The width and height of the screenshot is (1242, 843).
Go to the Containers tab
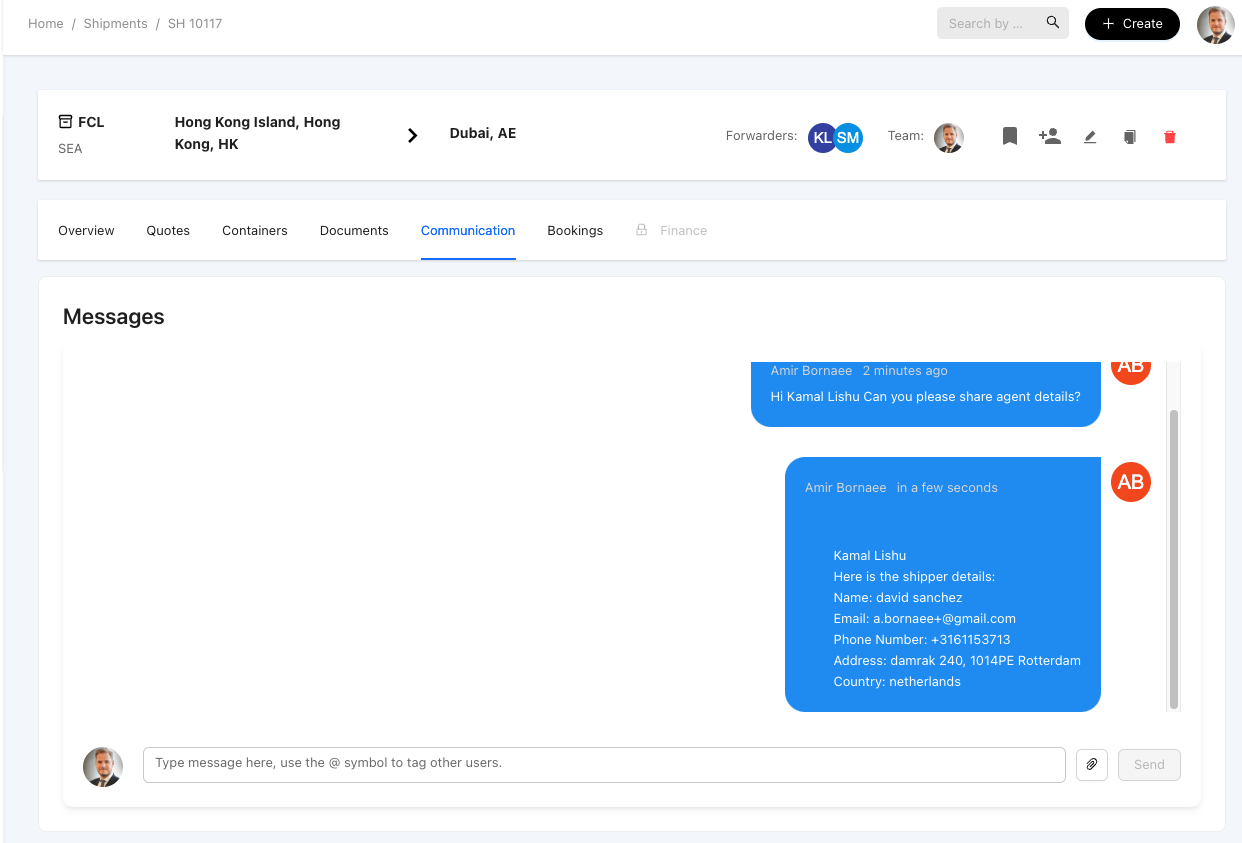(x=255, y=231)
